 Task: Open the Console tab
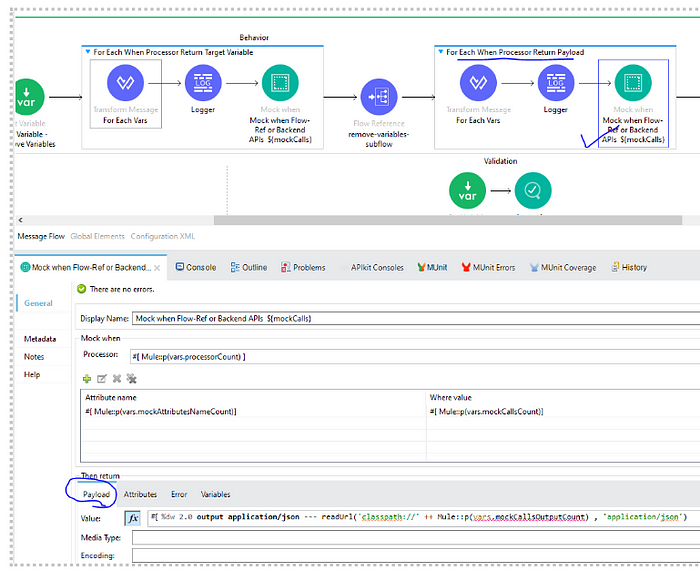[x=196, y=267]
